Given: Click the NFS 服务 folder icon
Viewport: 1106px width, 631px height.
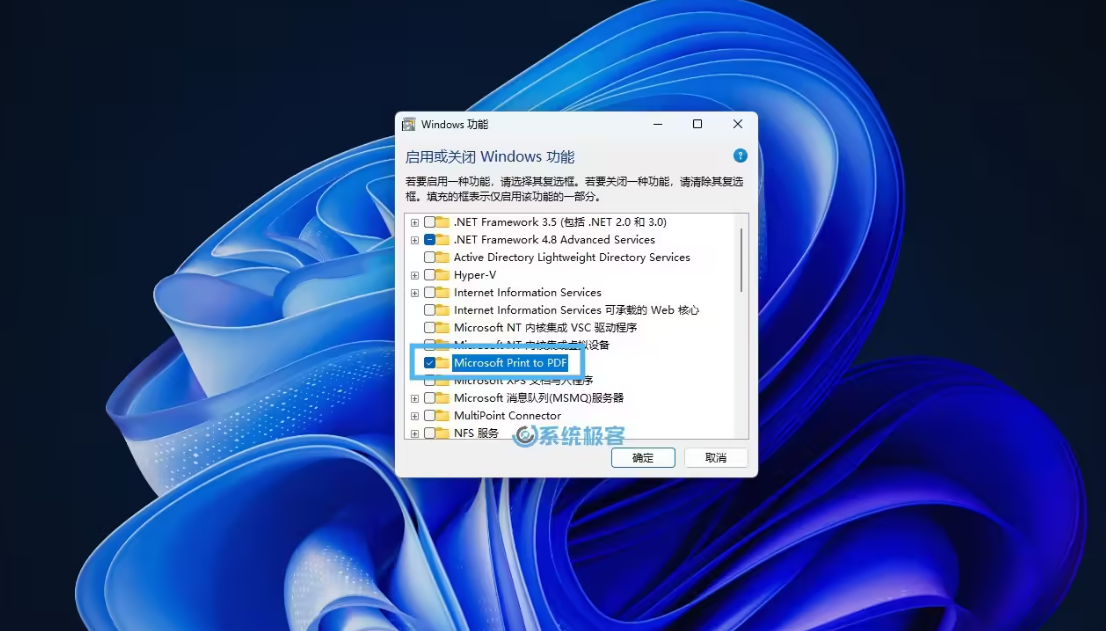Looking at the screenshot, I should [442, 434].
